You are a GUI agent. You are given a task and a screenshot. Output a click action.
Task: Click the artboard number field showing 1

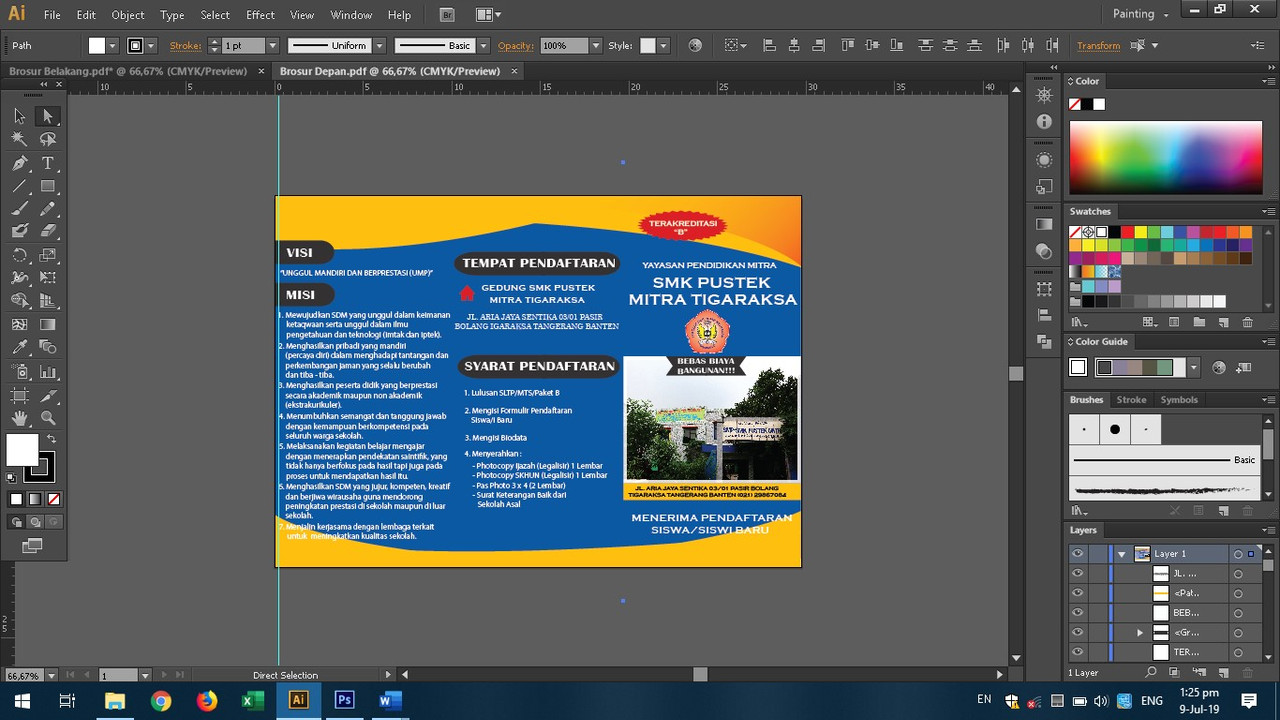tap(118, 676)
